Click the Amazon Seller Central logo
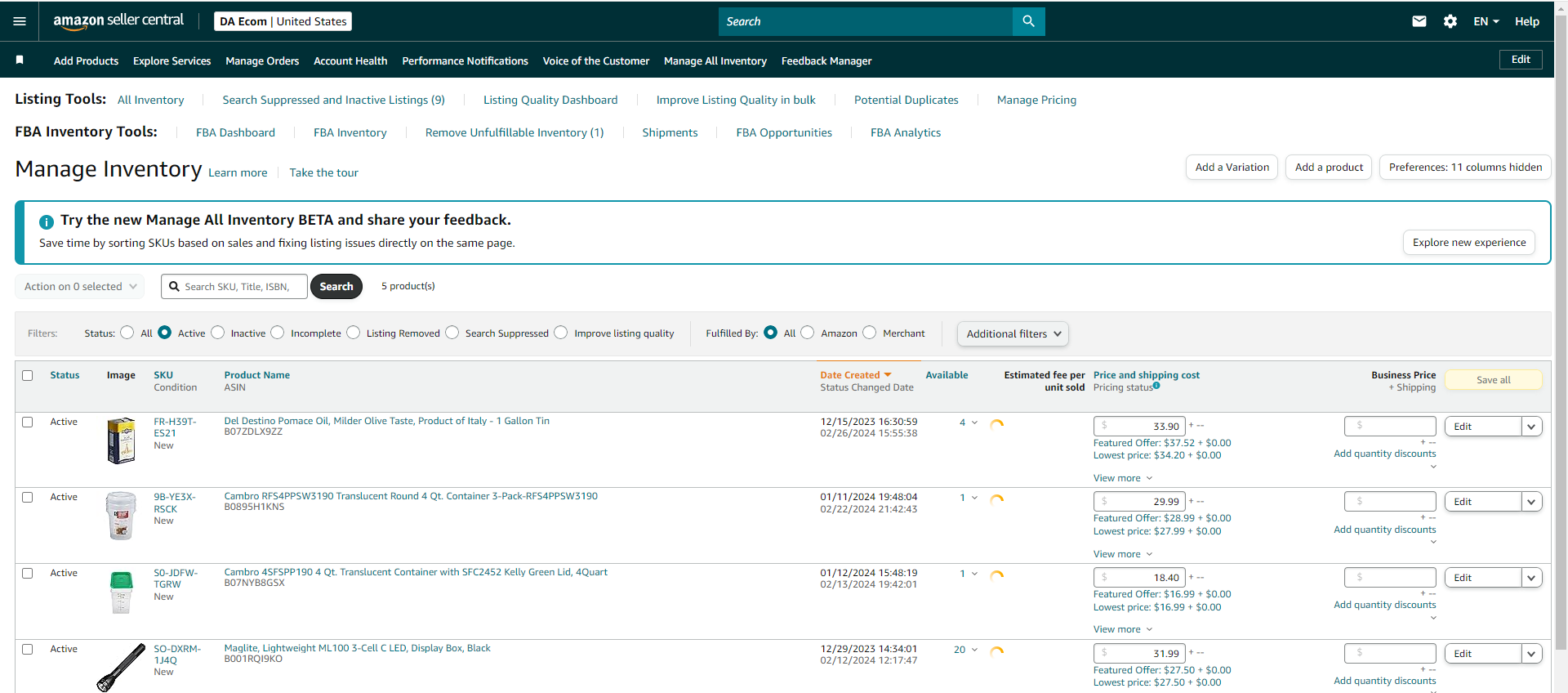The image size is (1568, 693). pyautogui.click(x=118, y=21)
